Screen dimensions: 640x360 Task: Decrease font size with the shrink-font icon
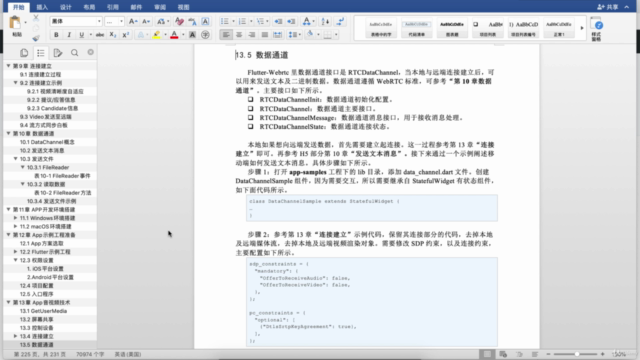click(x=146, y=22)
